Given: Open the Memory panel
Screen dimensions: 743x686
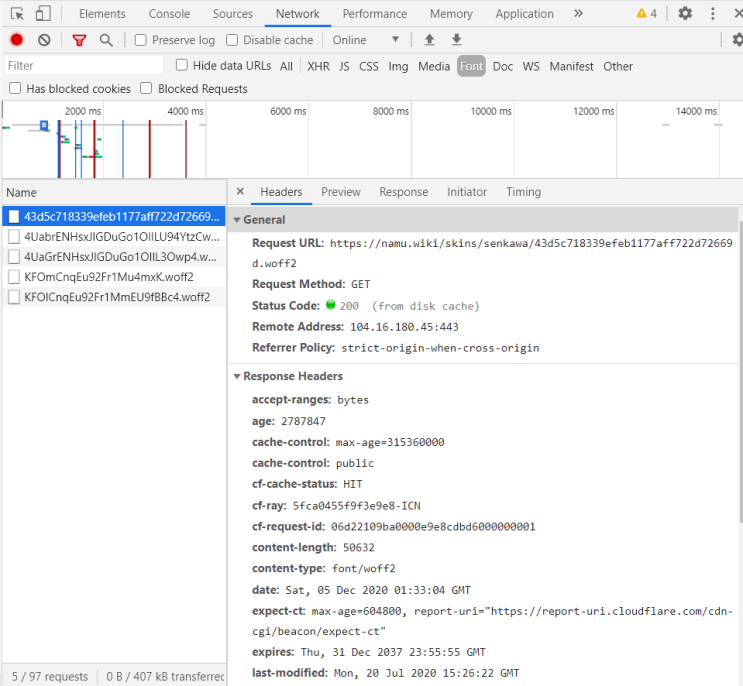Looking at the screenshot, I should 451,14.
